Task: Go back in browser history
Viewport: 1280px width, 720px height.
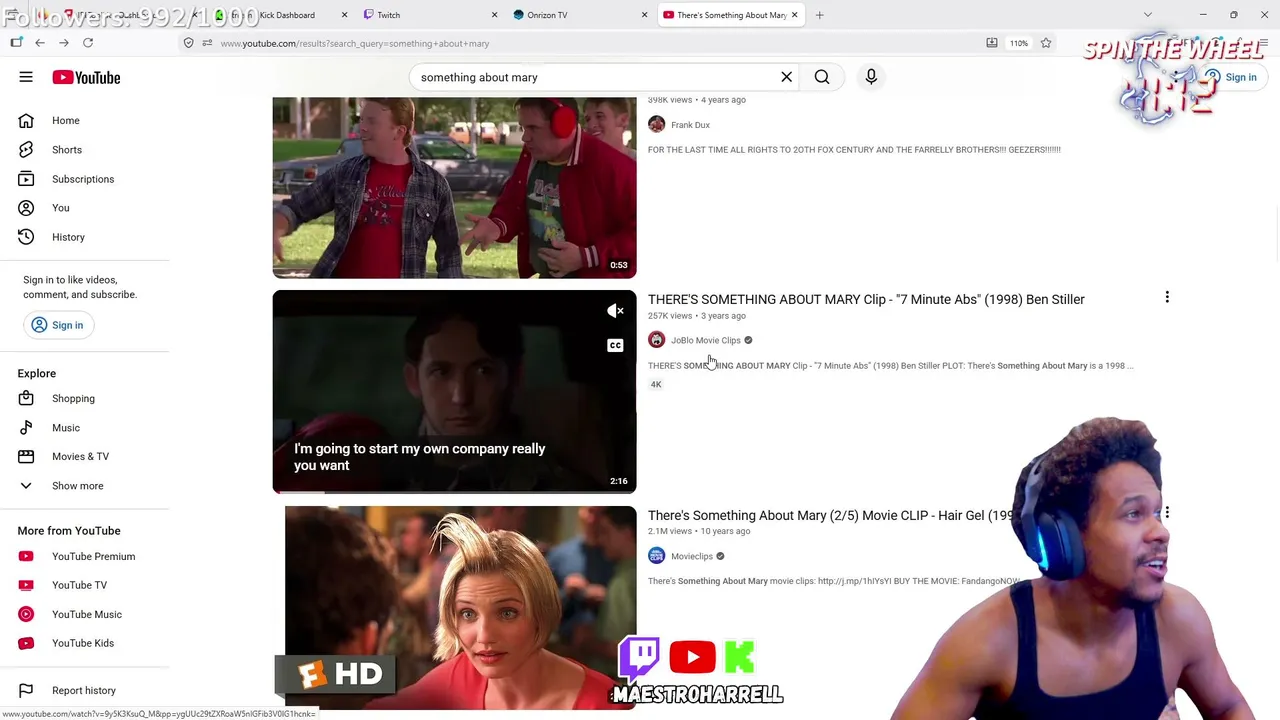Action: [x=40, y=43]
